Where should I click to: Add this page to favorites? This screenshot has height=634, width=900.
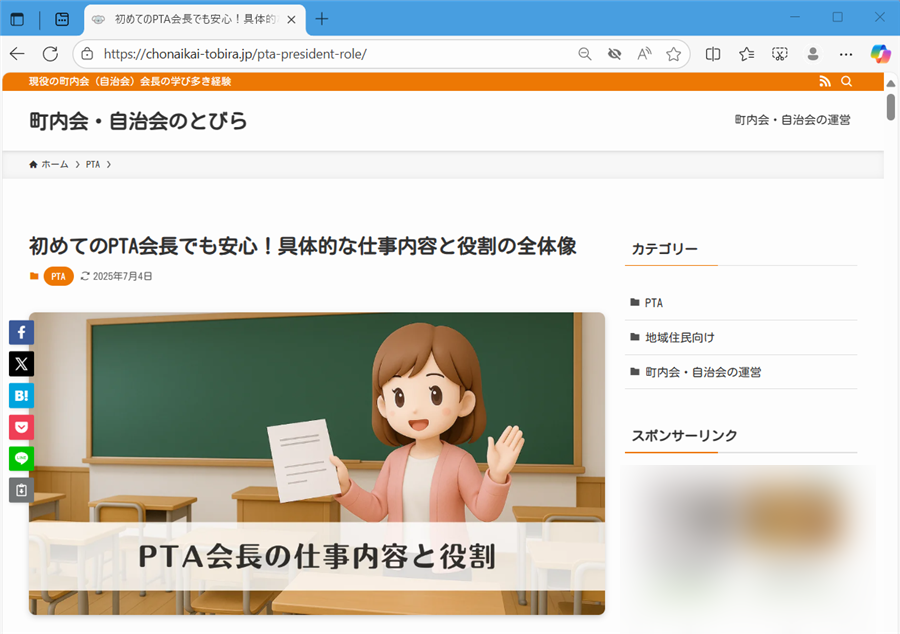[x=674, y=54]
